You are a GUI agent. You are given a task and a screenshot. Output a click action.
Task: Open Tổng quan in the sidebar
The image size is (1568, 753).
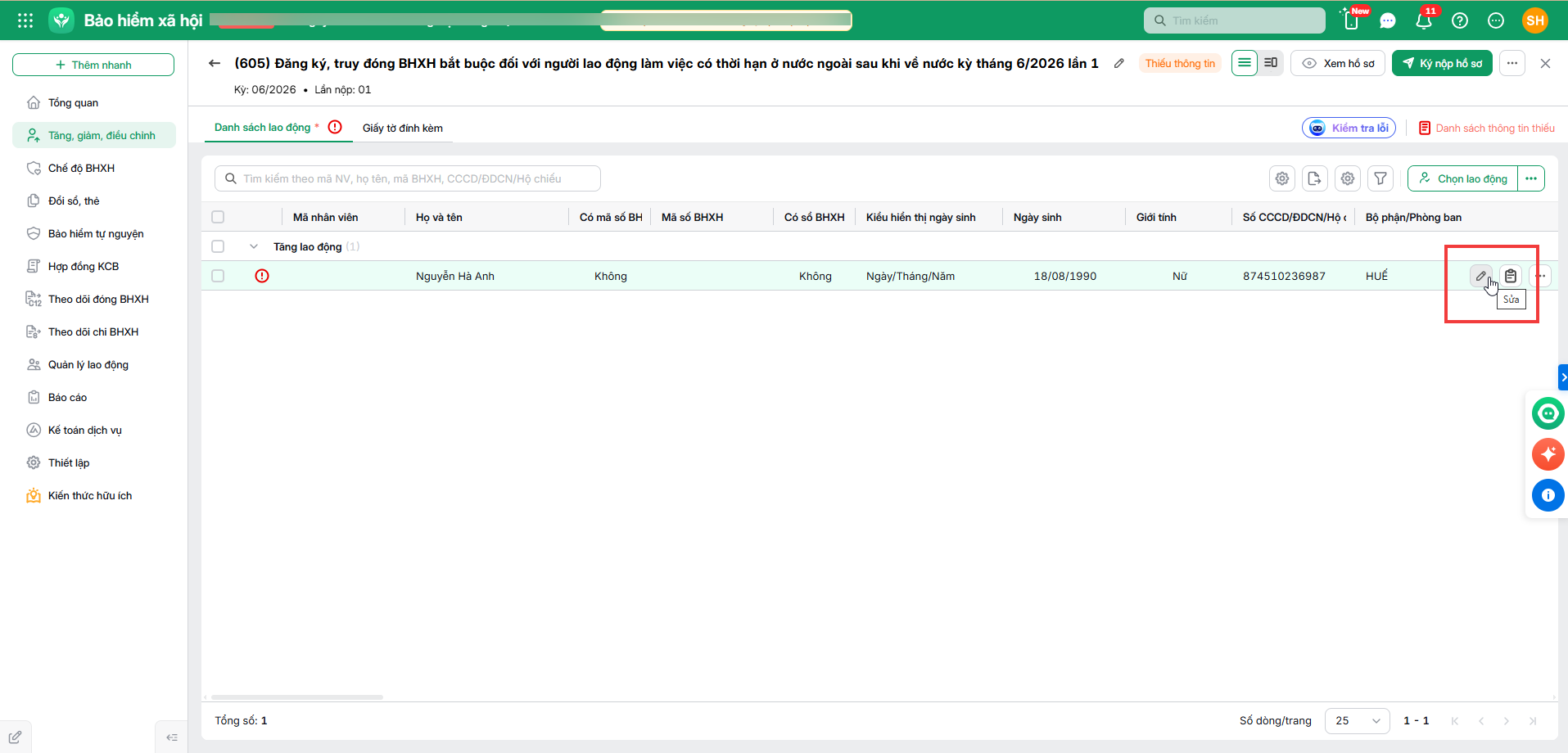(x=94, y=102)
